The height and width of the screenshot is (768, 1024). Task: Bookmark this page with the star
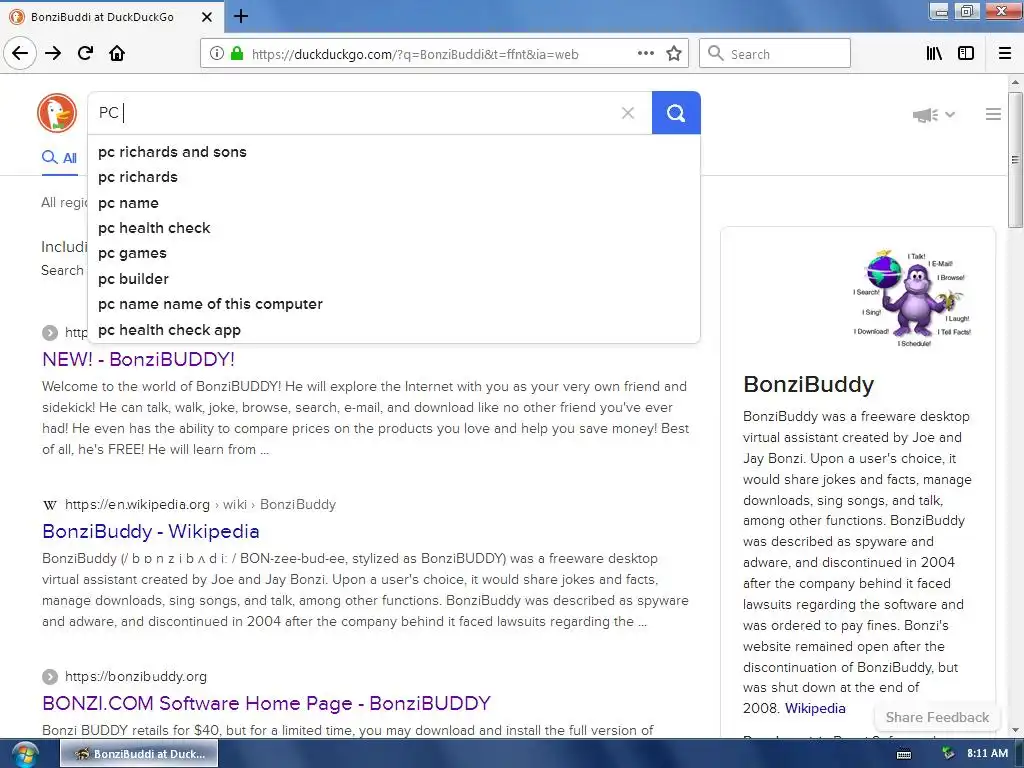[674, 54]
